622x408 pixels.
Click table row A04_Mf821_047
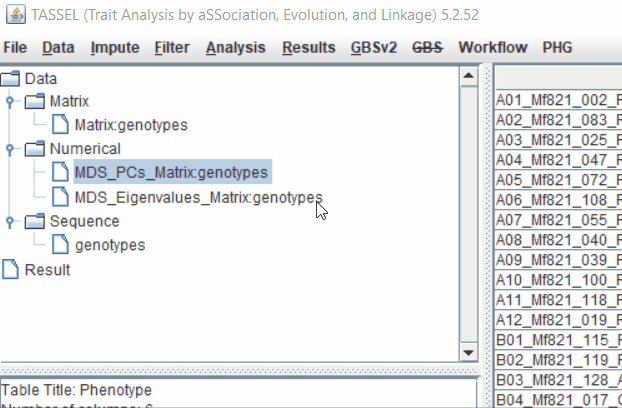[559, 160]
